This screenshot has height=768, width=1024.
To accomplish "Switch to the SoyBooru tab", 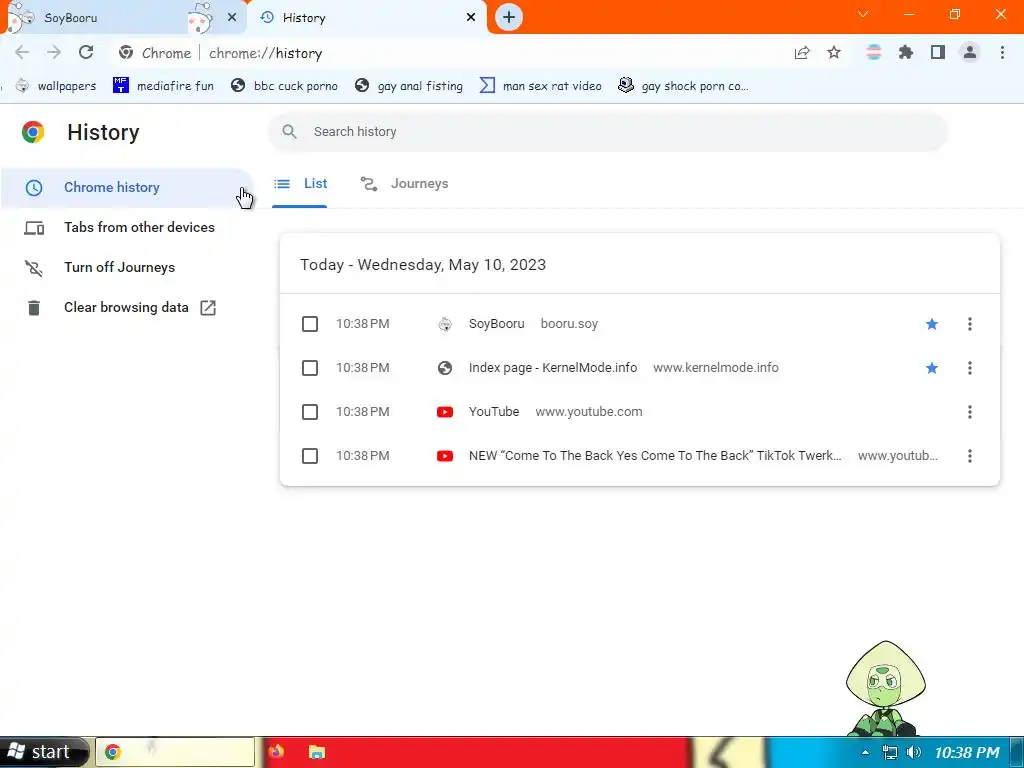I will [124, 18].
